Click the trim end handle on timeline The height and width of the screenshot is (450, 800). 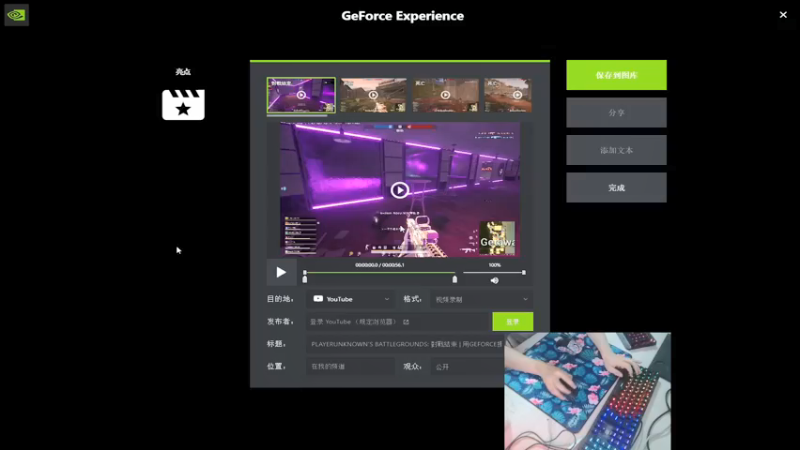click(x=455, y=280)
